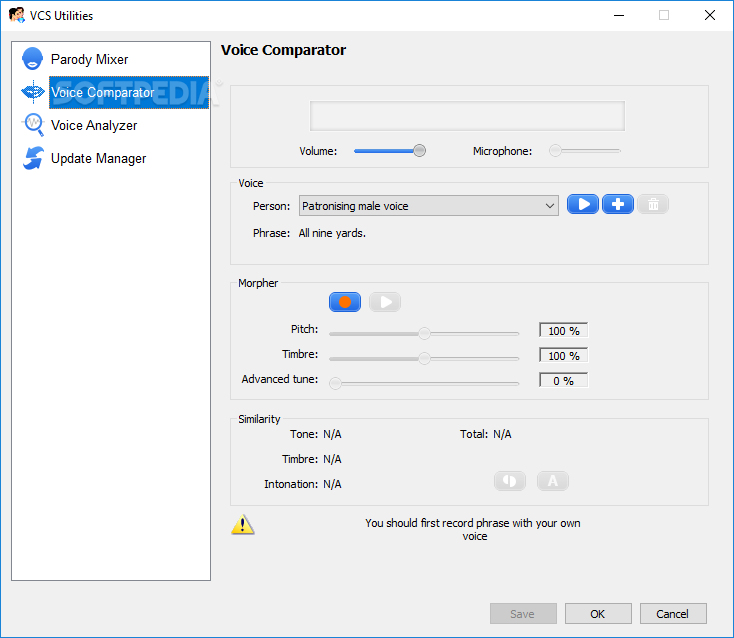Select Voice Comparator in the sidebar

[x=129, y=92]
